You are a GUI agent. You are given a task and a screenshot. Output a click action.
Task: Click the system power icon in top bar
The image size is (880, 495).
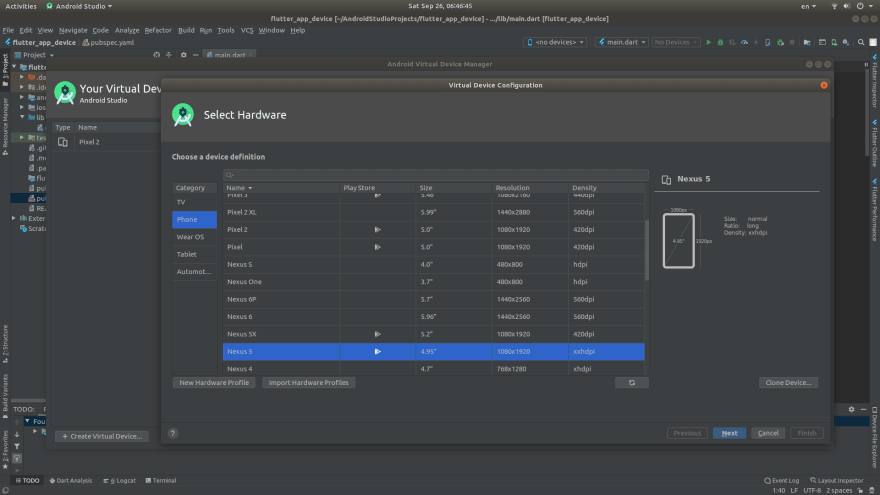pyautogui.click(x=860, y=6)
